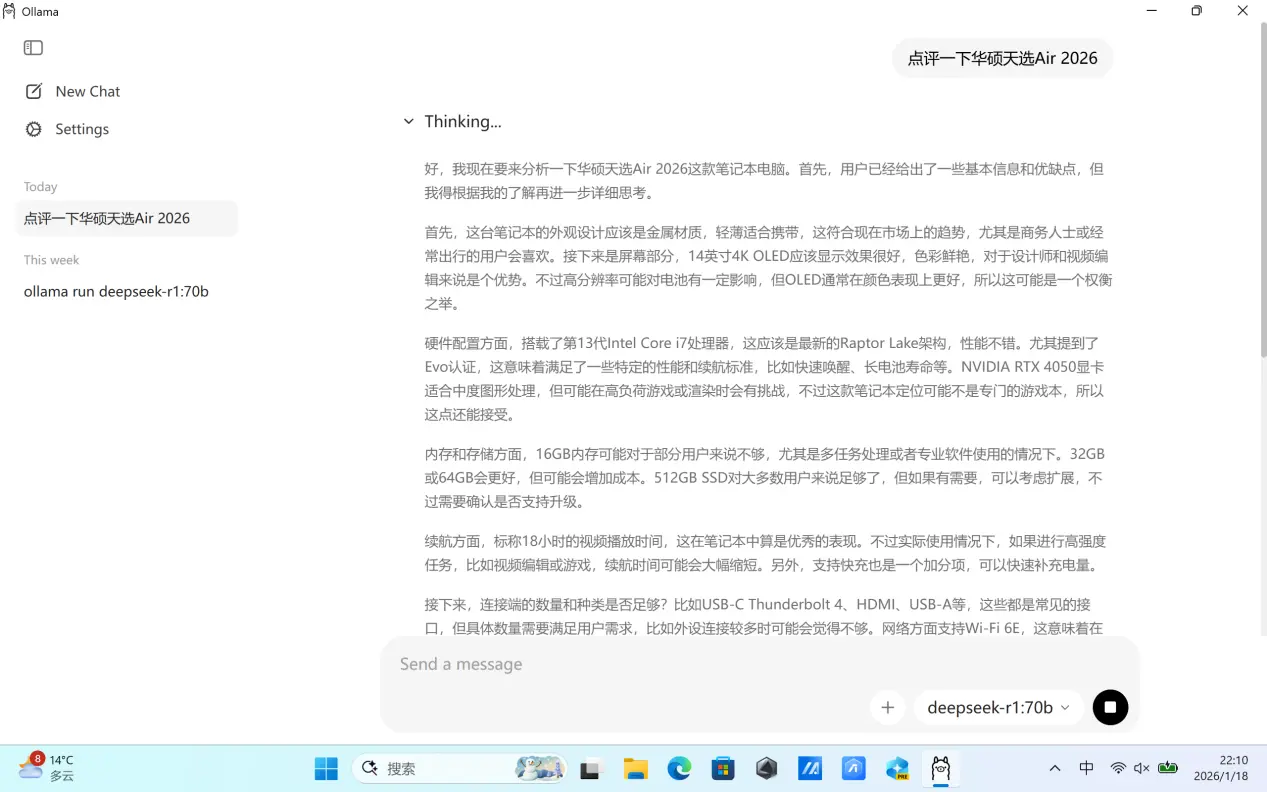Open the light-blue rounded app on taskbar
The width and height of the screenshot is (1267, 792).
pyautogui.click(x=854, y=768)
